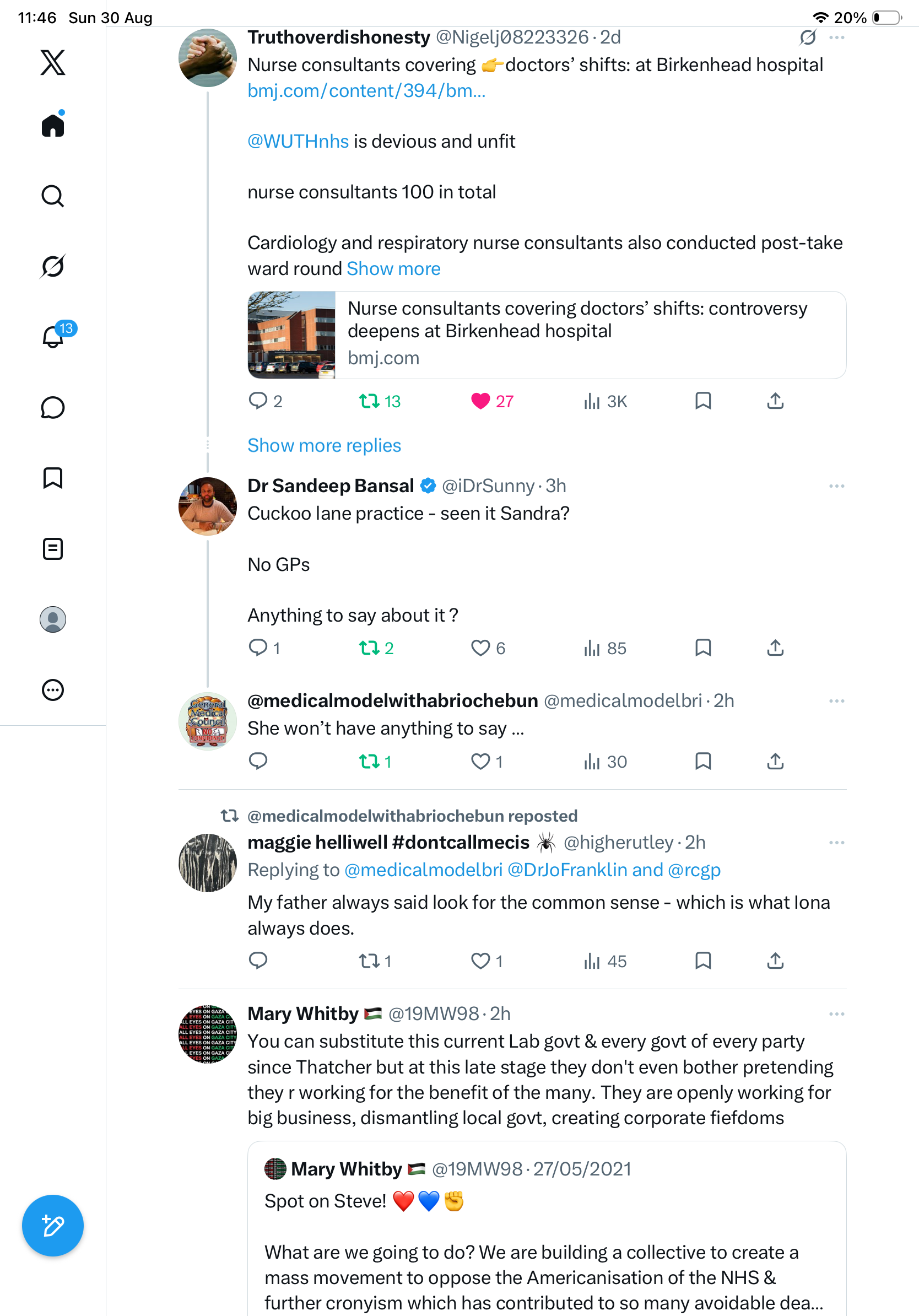The height and width of the screenshot is (1316, 919).
Task: Open more circle menu in sidebar
Action: [53, 690]
